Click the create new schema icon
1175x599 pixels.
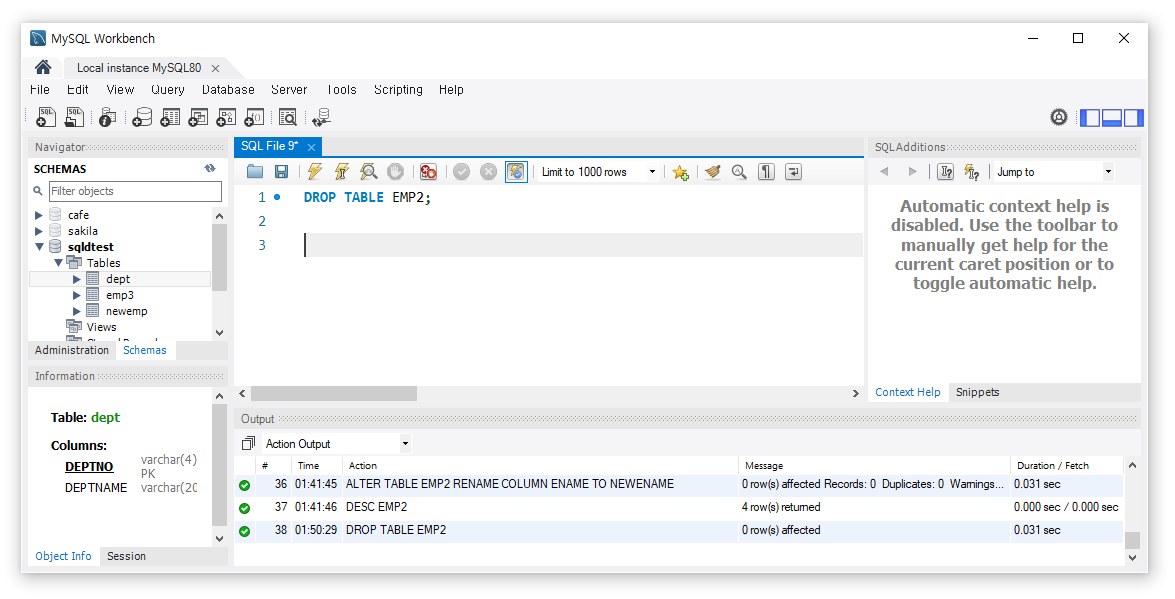(142, 117)
